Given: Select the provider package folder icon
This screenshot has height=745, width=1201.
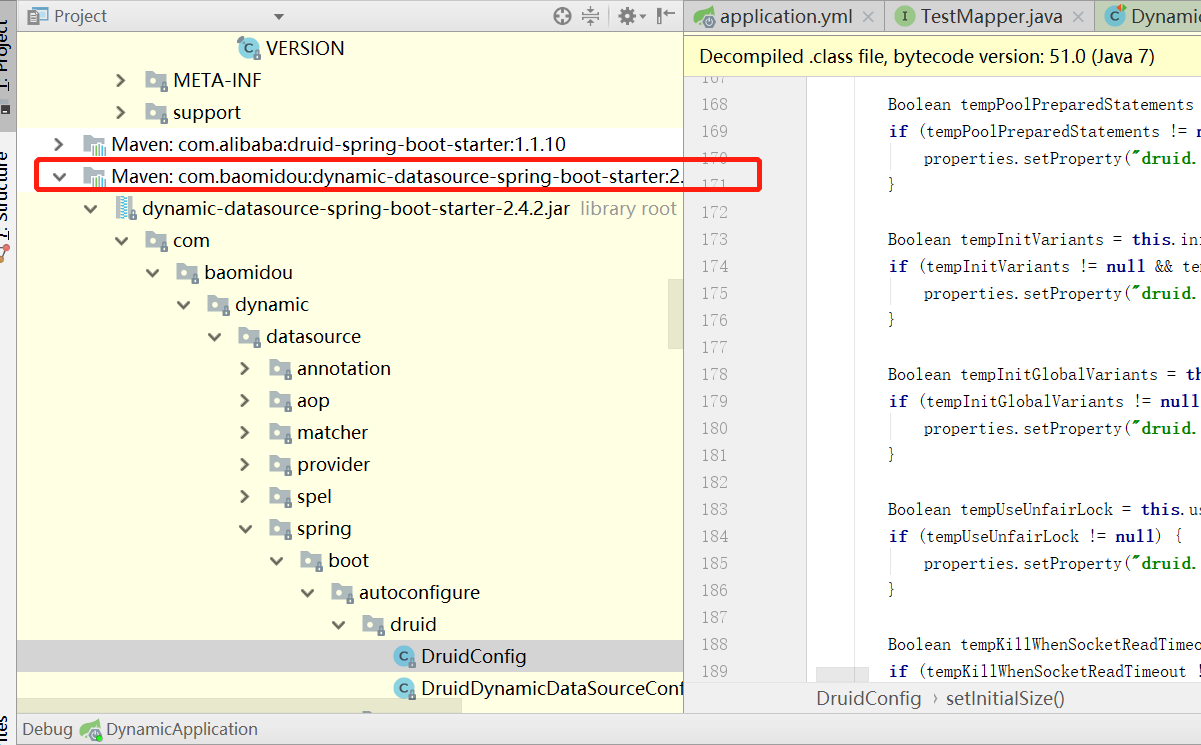Looking at the screenshot, I should tap(280, 464).
